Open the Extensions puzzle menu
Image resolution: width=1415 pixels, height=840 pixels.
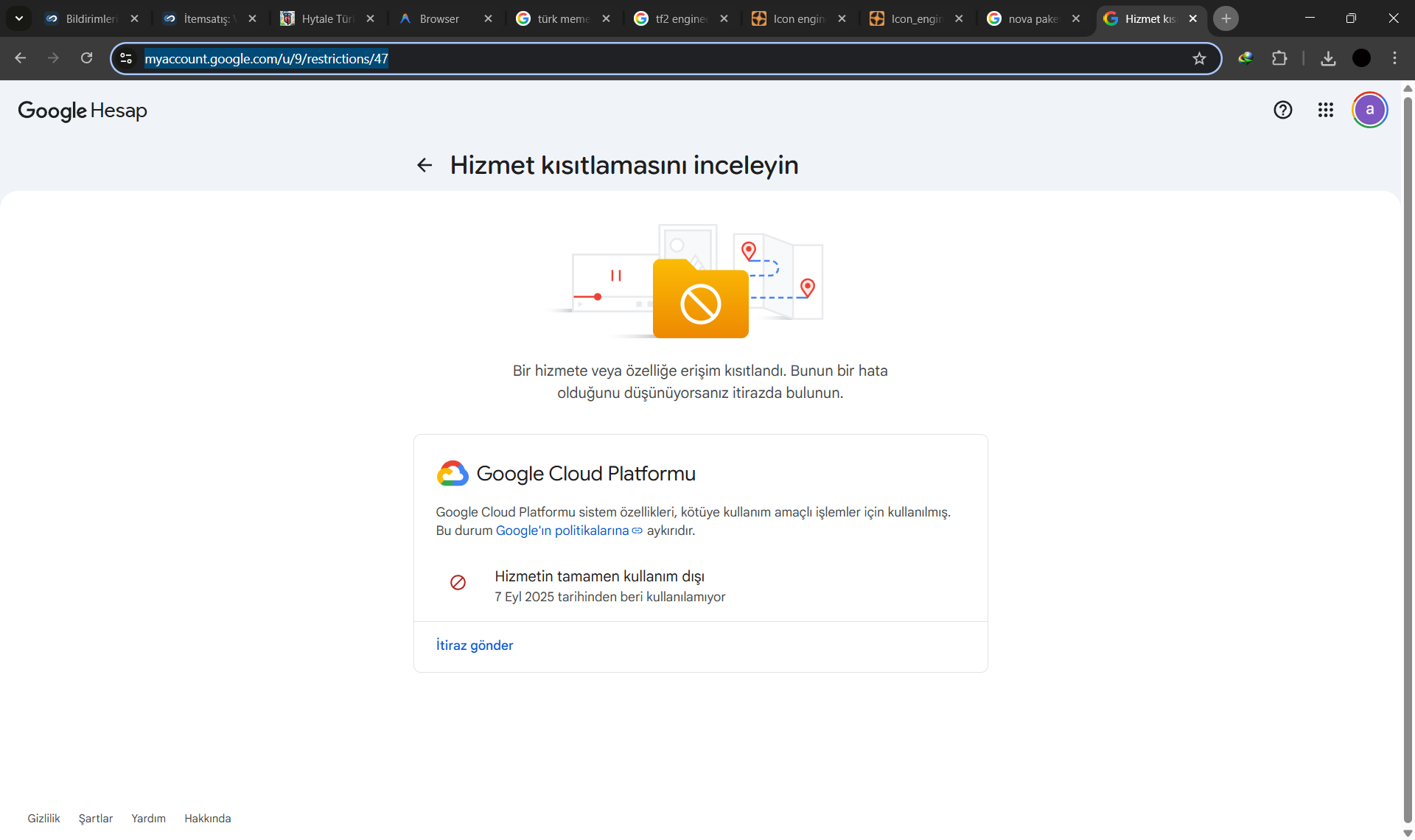(x=1279, y=58)
